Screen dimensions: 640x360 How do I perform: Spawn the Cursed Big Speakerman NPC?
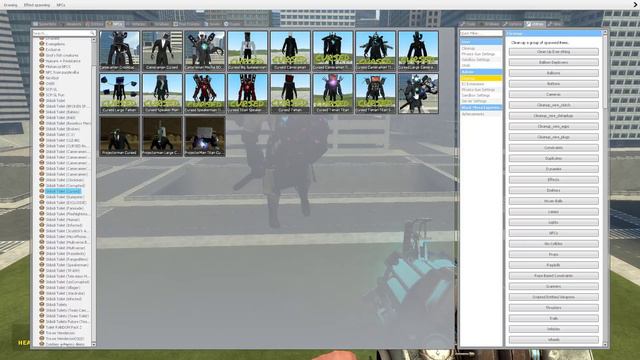point(247,51)
